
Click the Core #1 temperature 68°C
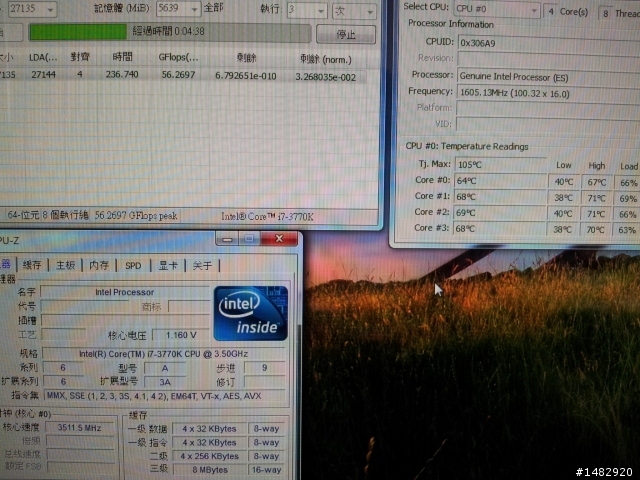pyautogui.click(x=500, y=197)
